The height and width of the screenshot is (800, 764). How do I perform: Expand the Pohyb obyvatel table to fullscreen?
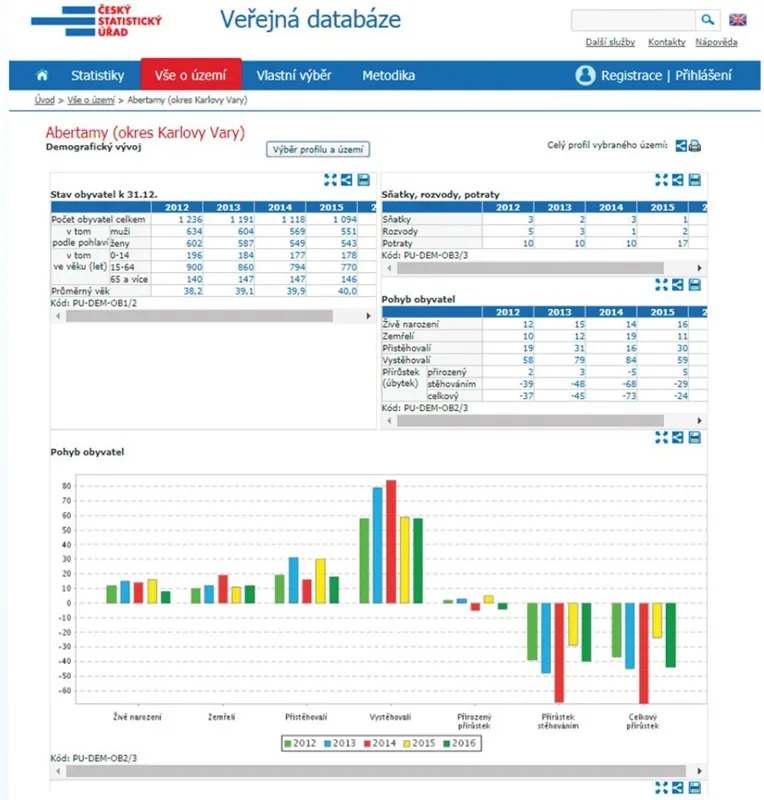661,285
